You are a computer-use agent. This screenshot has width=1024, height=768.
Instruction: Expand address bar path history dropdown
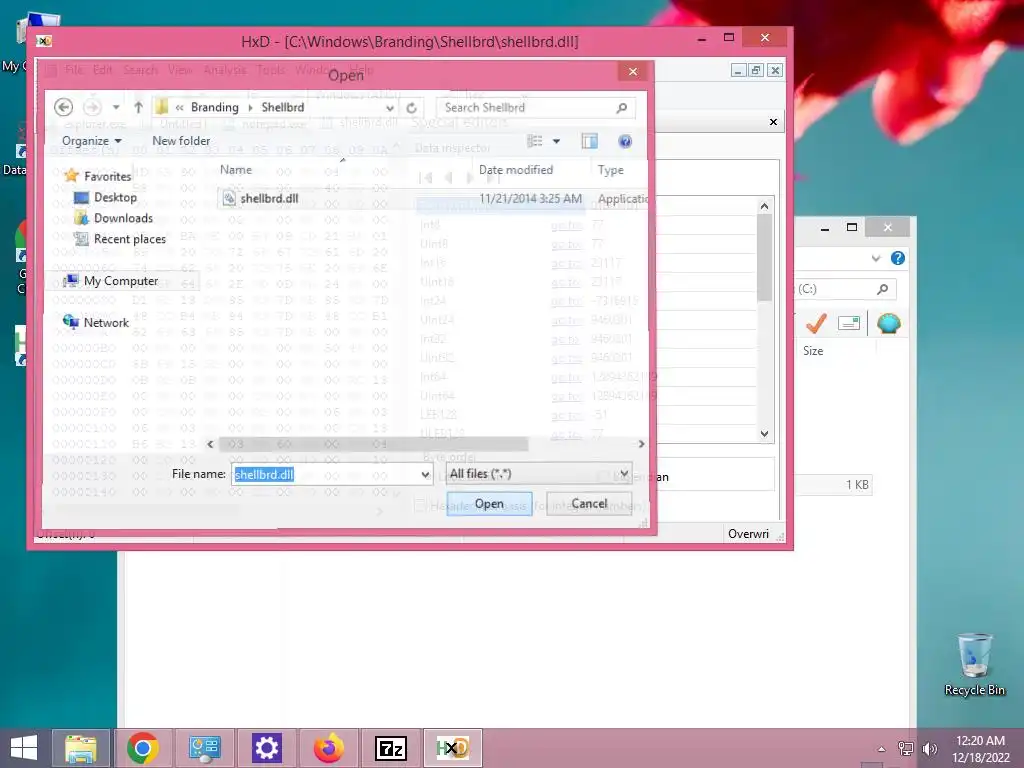389,108
